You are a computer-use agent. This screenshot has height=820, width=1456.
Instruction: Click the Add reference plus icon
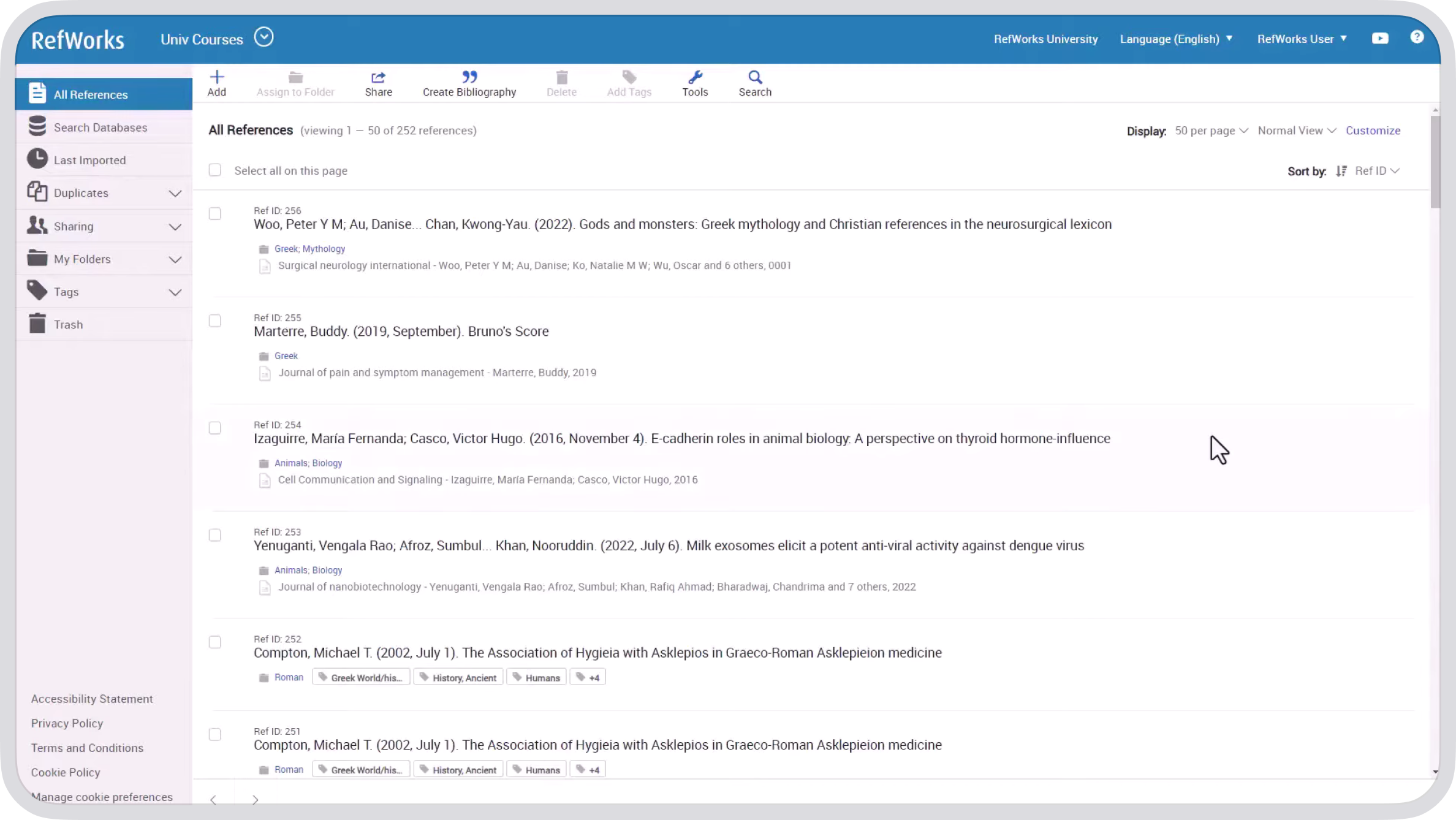pos(216,77)
